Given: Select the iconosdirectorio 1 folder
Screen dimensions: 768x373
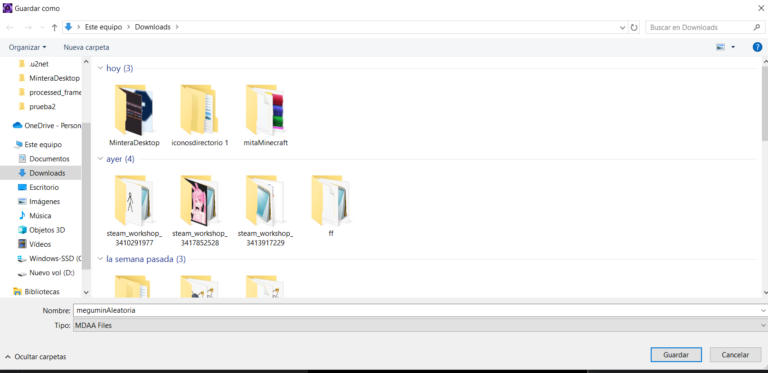Looking at the screenshot, I should (x=200, y=116).
